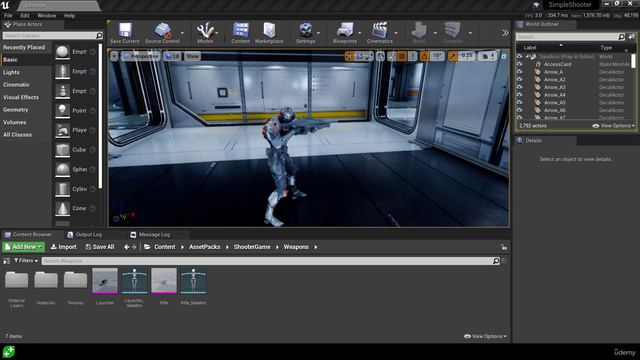
Task: Open the Modes toolbar icon
Action: click(x=205, y=33)
